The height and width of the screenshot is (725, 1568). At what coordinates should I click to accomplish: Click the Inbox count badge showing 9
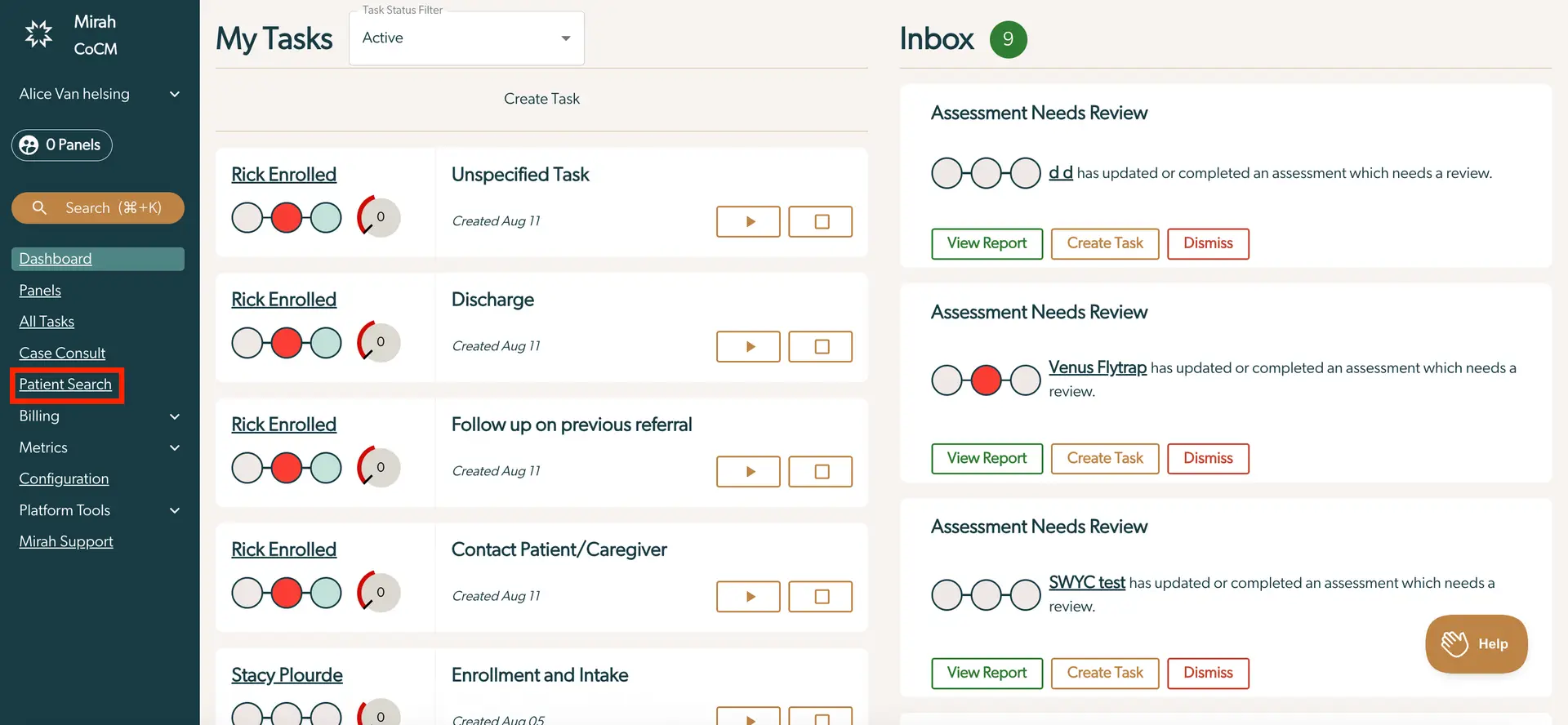1008,39
